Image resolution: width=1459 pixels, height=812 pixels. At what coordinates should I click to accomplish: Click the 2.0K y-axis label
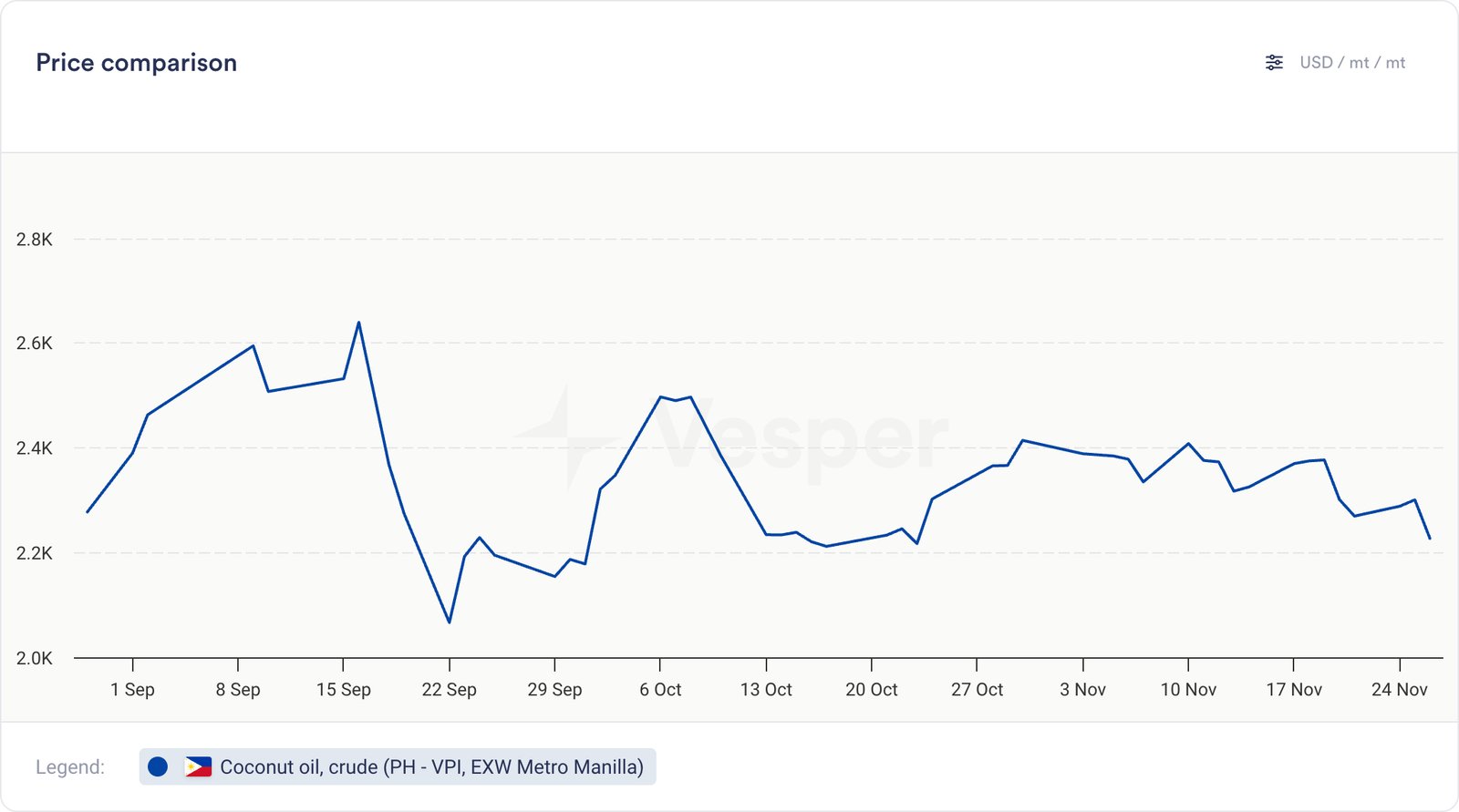point(35,657)
